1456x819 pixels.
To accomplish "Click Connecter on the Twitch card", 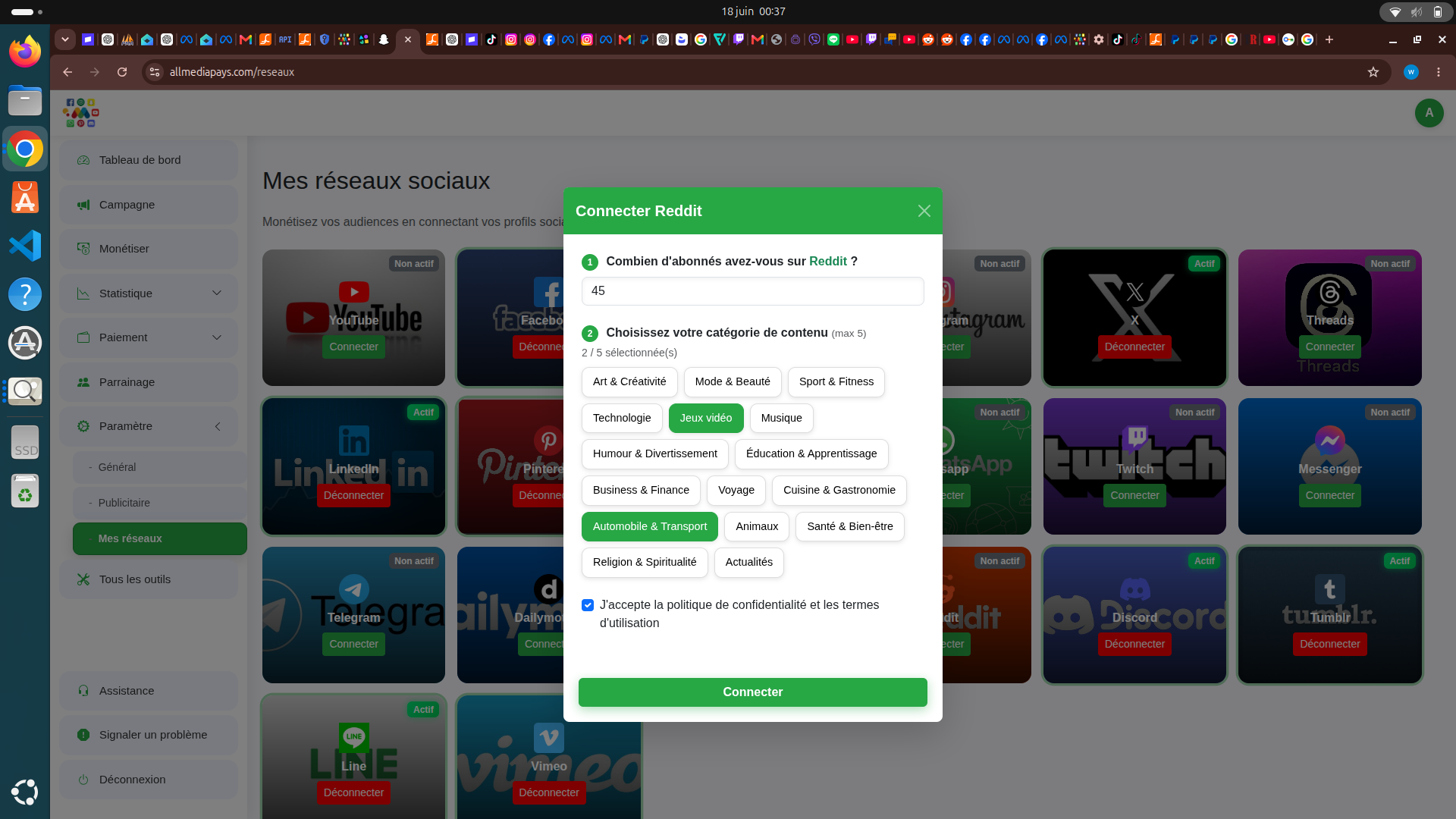I will tap(1134, 495).
